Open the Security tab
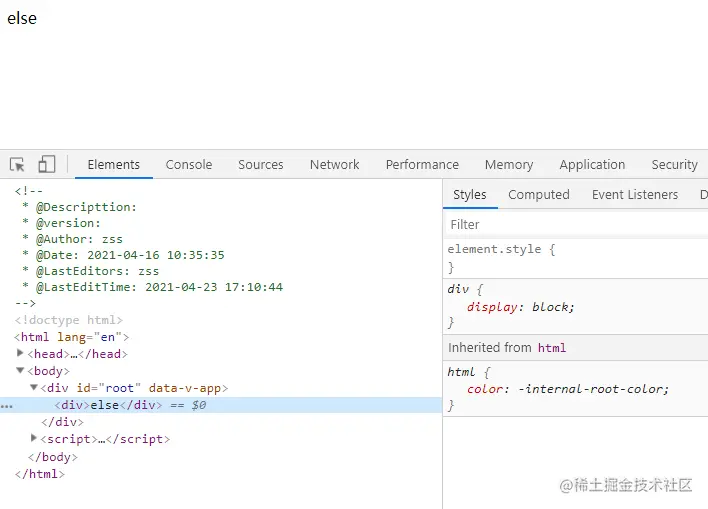The image size is (708, 509). click(x=674, y=164)
